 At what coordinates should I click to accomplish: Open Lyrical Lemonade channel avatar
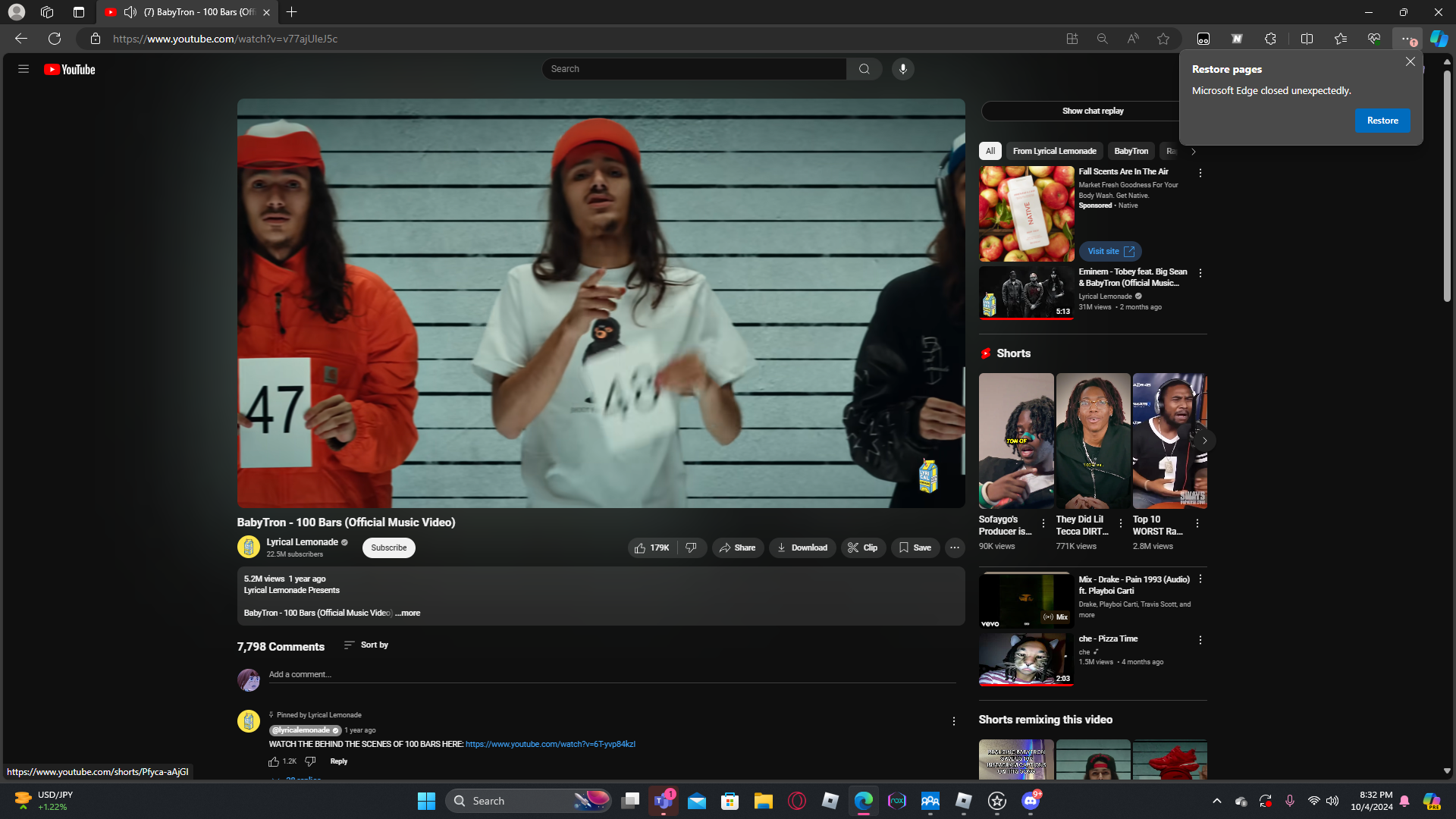click(x=249, y=547)
